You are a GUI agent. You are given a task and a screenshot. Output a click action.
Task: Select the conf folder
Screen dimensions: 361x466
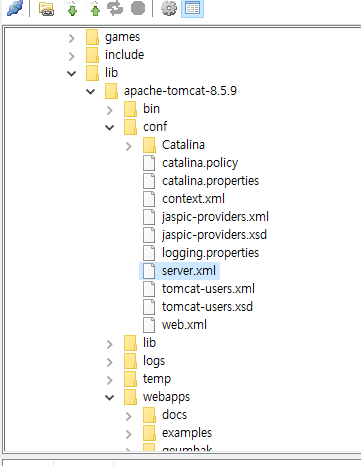pyautogui.click(x=155, y=127)
